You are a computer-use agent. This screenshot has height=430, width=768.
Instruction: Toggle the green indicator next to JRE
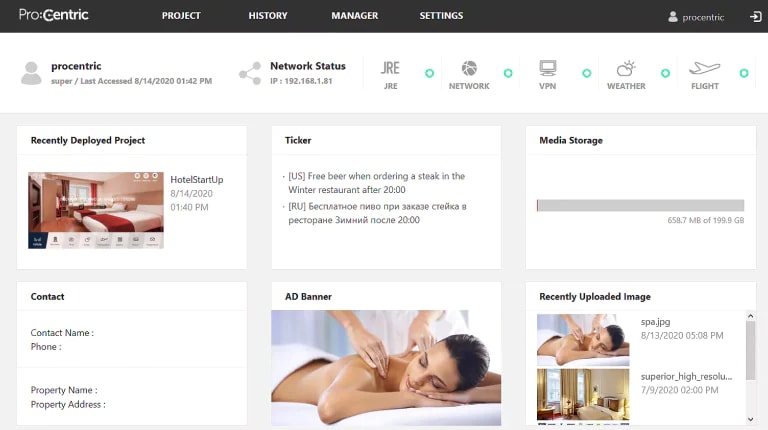tap(429, 73)
